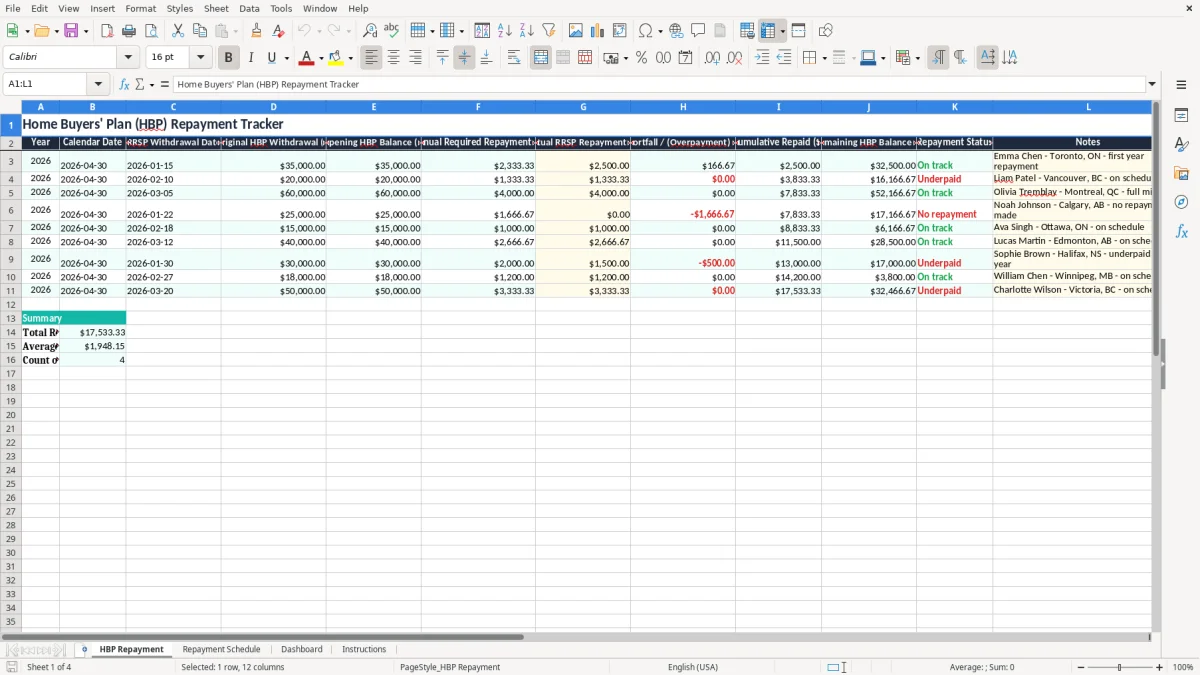Screen dimensions: 1200x675
Task: Switch to Repayment Schedule sheet tab
Action: [x=221, y=650]
